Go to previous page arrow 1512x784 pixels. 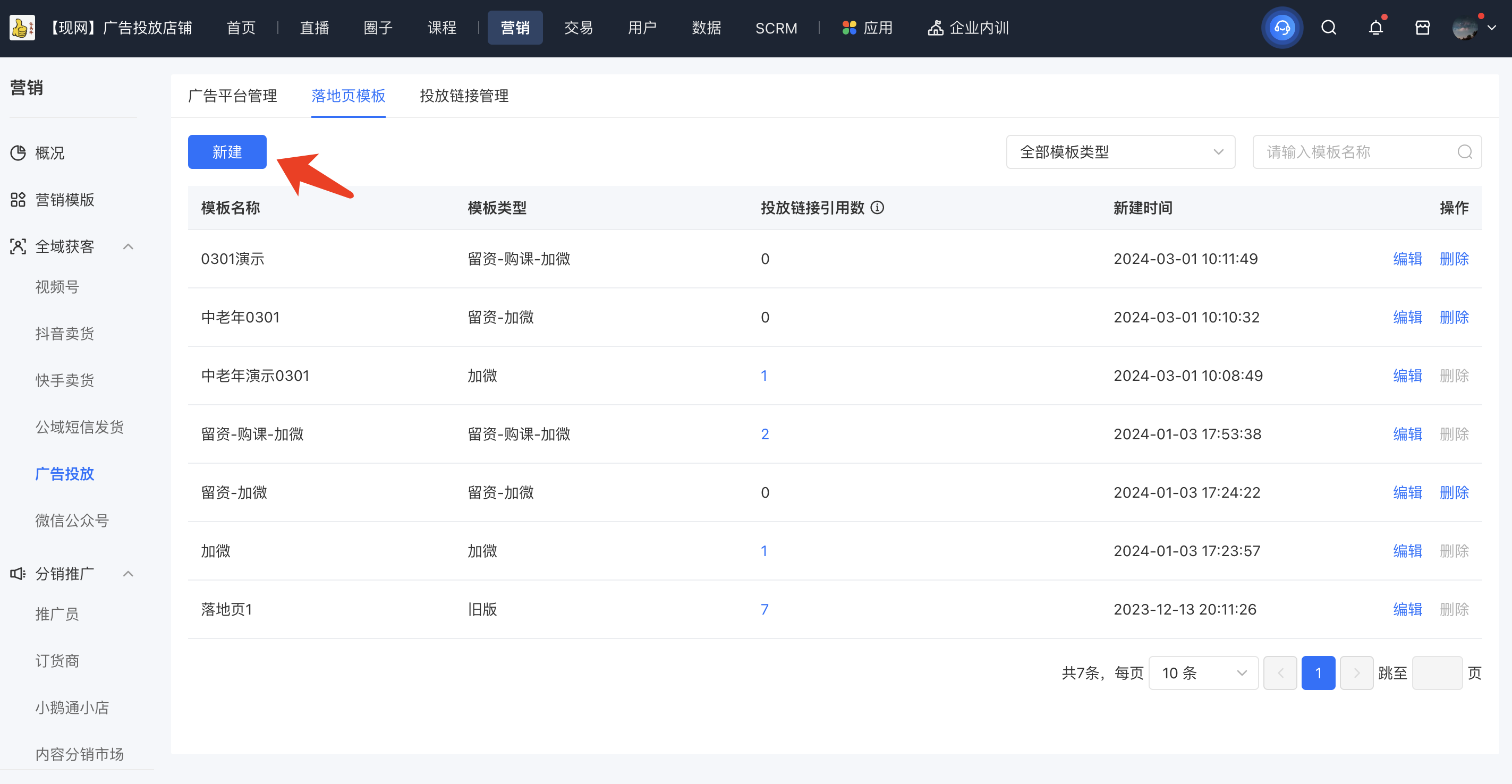1280,672
